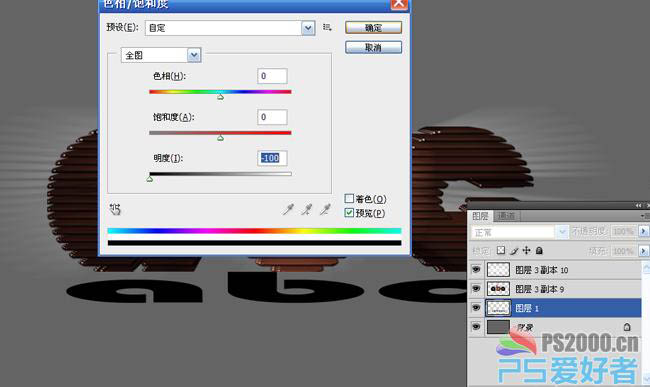Click the 饱和度 value field
This screenshot has width=650, height=387.
coord(272,117)
